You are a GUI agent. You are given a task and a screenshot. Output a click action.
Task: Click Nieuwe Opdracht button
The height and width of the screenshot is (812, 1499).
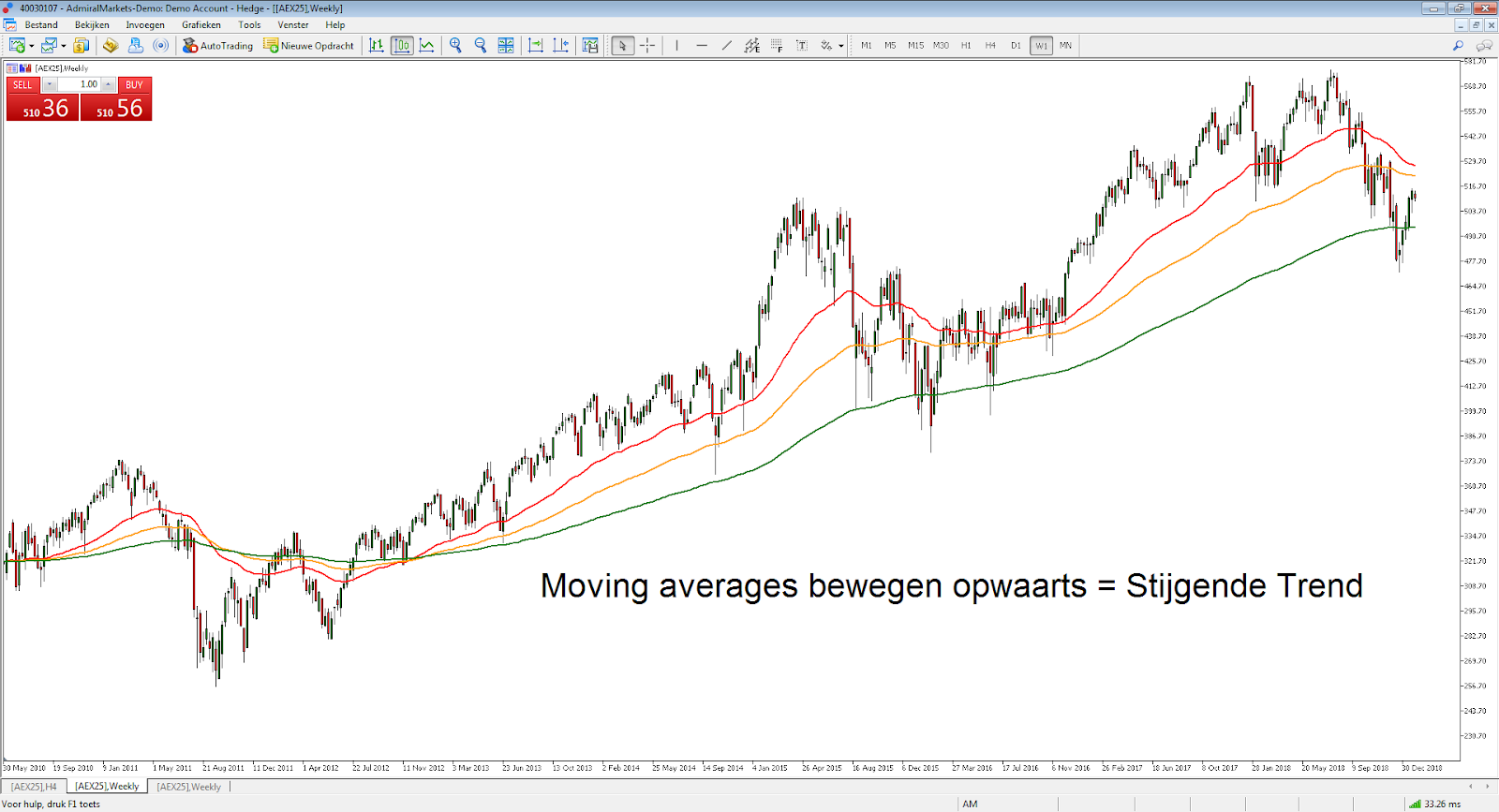(x=309, y=45)
